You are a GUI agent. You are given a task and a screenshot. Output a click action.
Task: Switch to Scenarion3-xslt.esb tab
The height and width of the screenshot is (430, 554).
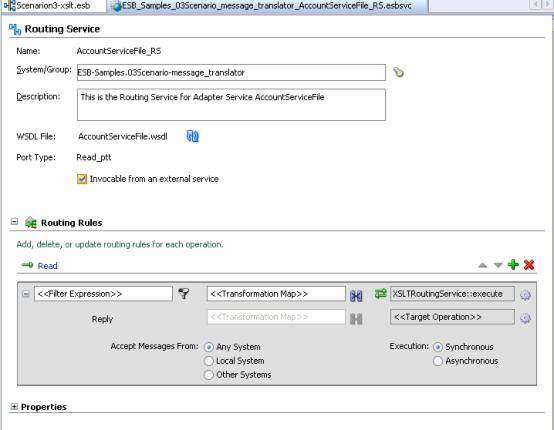pyautogui.click(x=53, y=6)
